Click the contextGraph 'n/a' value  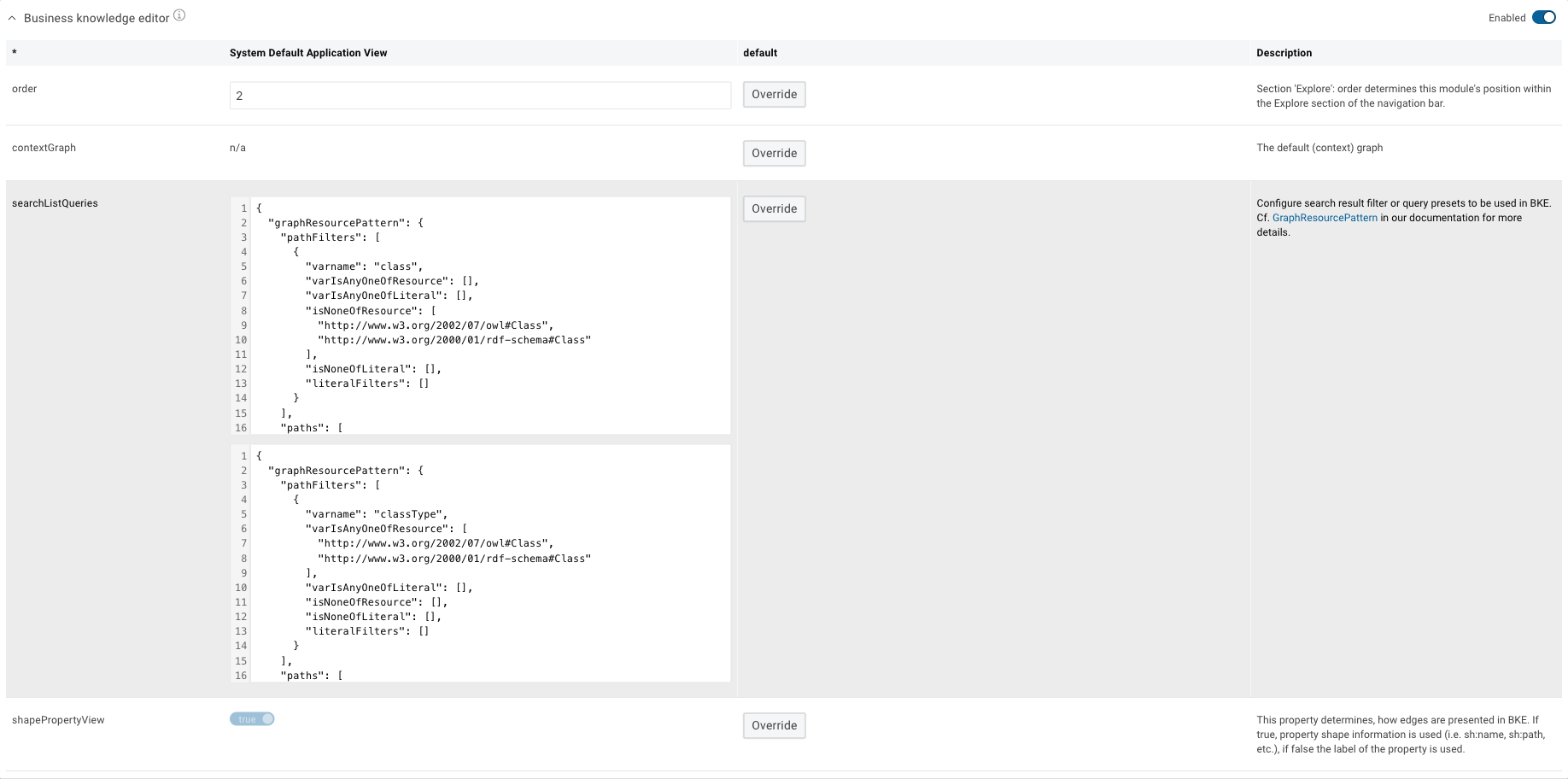coord(237,148)
